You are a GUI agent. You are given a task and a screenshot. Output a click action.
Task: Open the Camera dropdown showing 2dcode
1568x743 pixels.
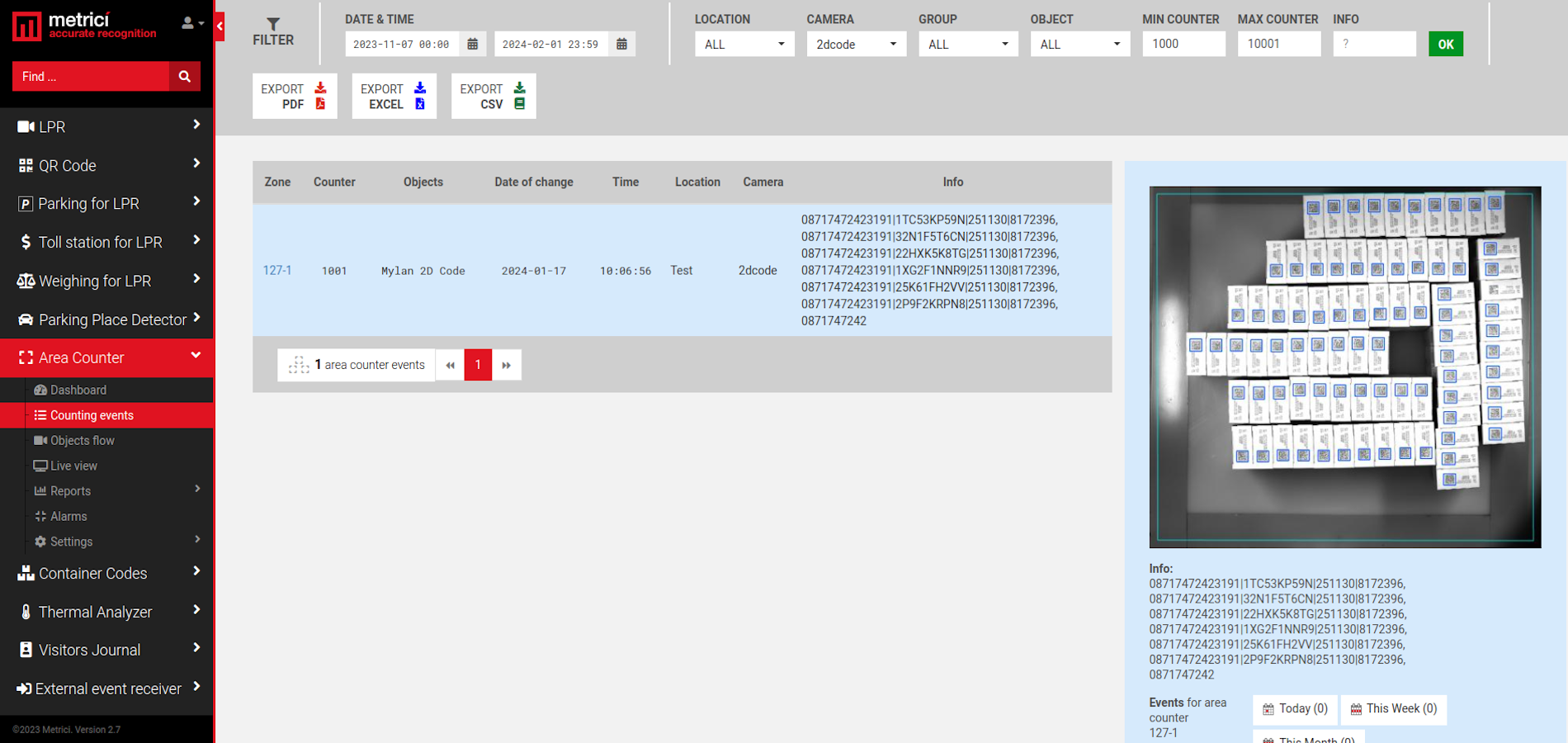pyautogui.click(x=857, y=44)
